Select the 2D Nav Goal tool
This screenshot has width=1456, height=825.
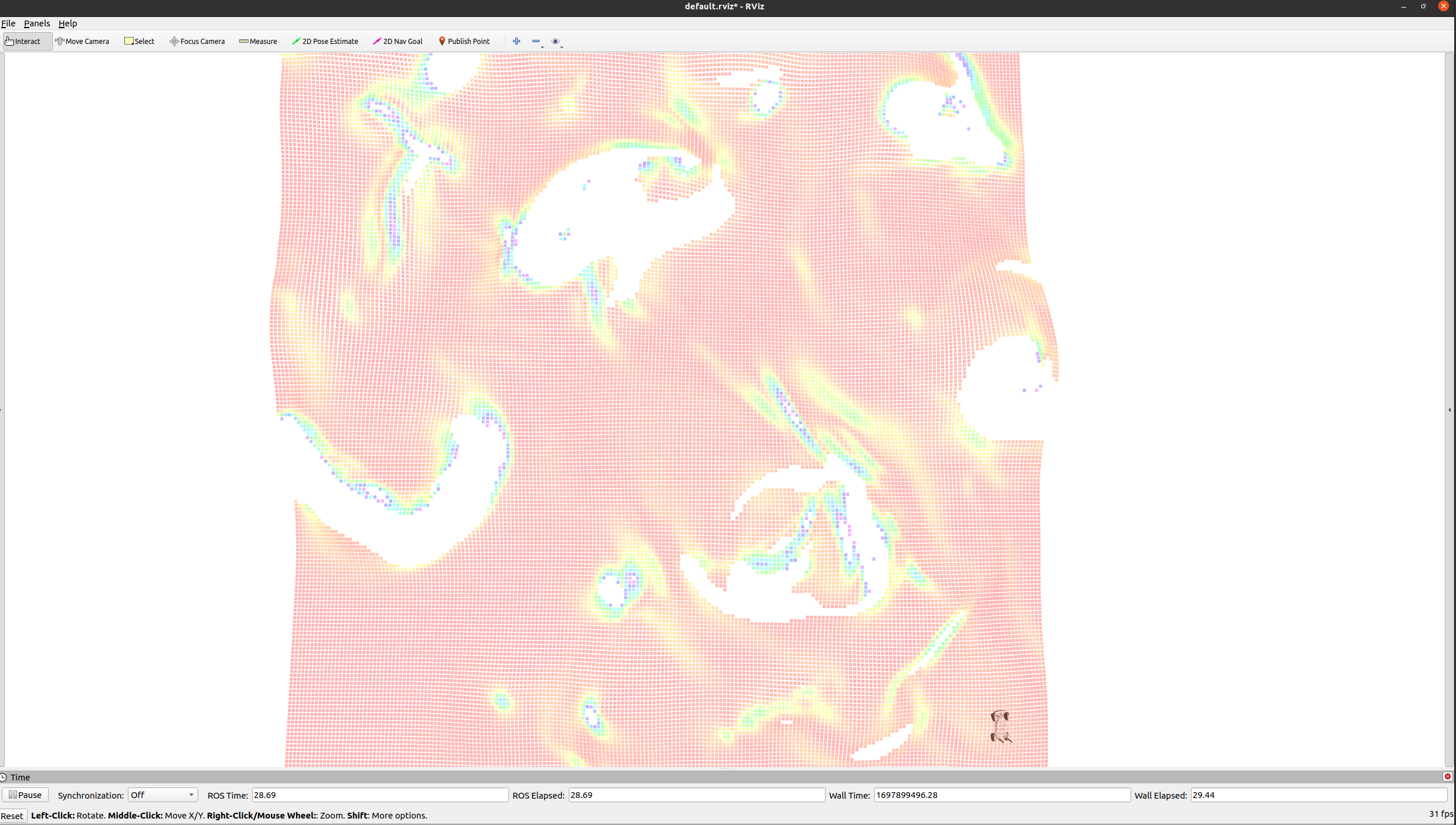398,42
